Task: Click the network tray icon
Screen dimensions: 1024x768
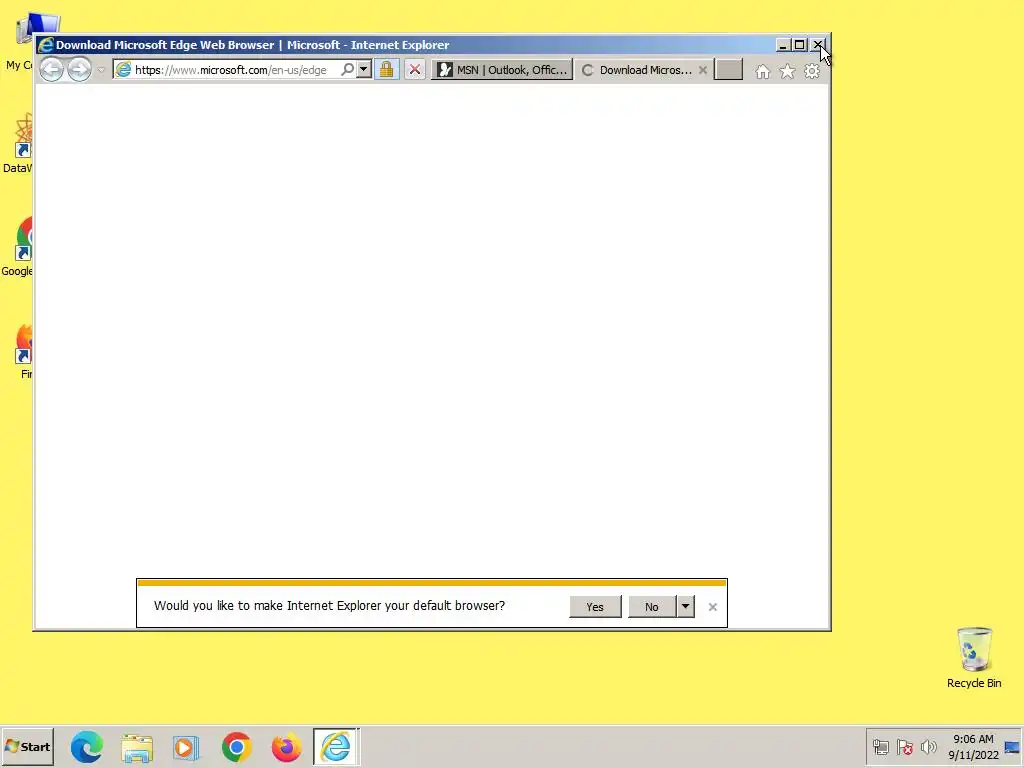Action: click(x=881, y=746)
